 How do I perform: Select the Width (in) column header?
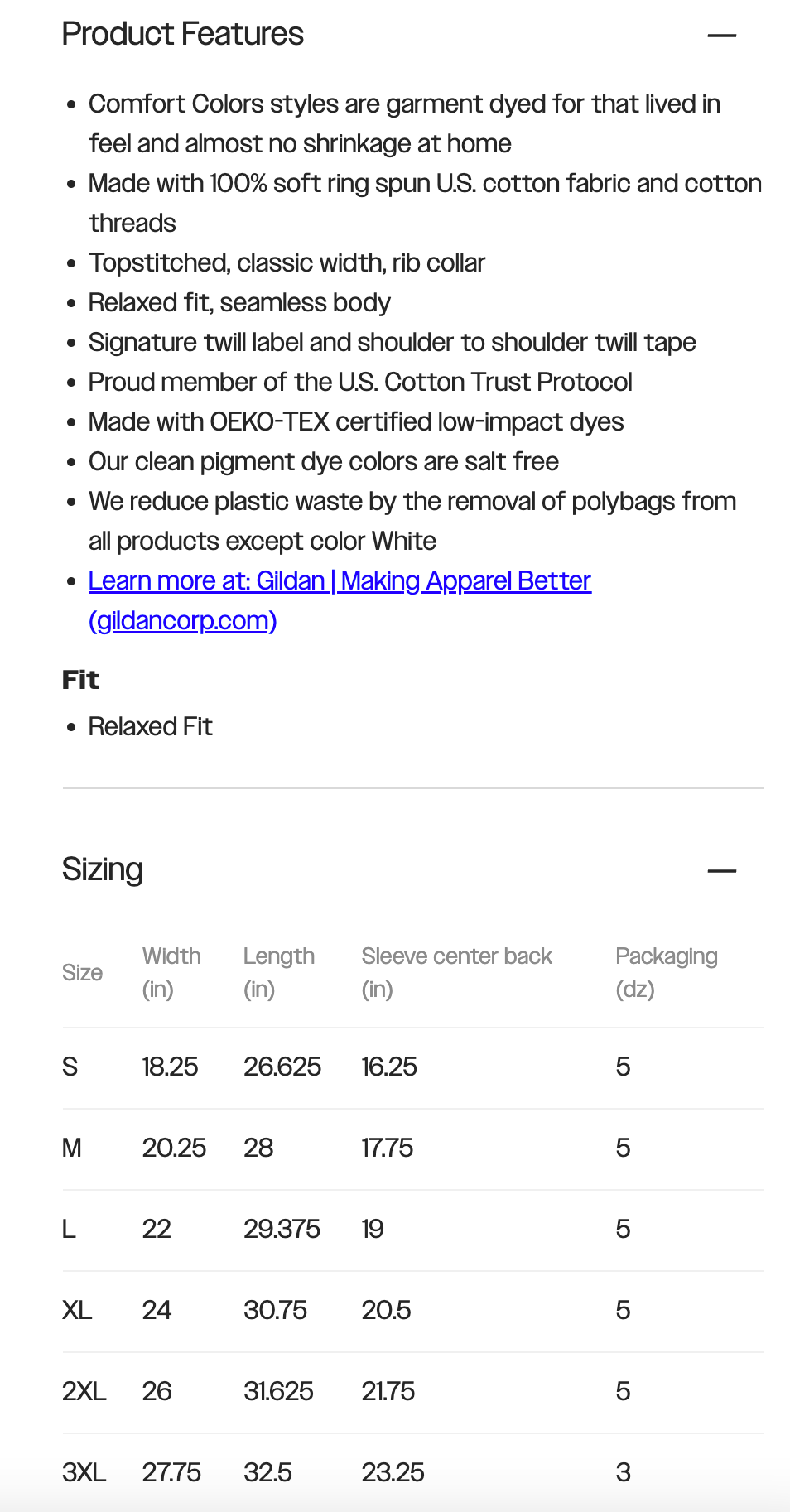pyautogui.click(x=171, y=972)
